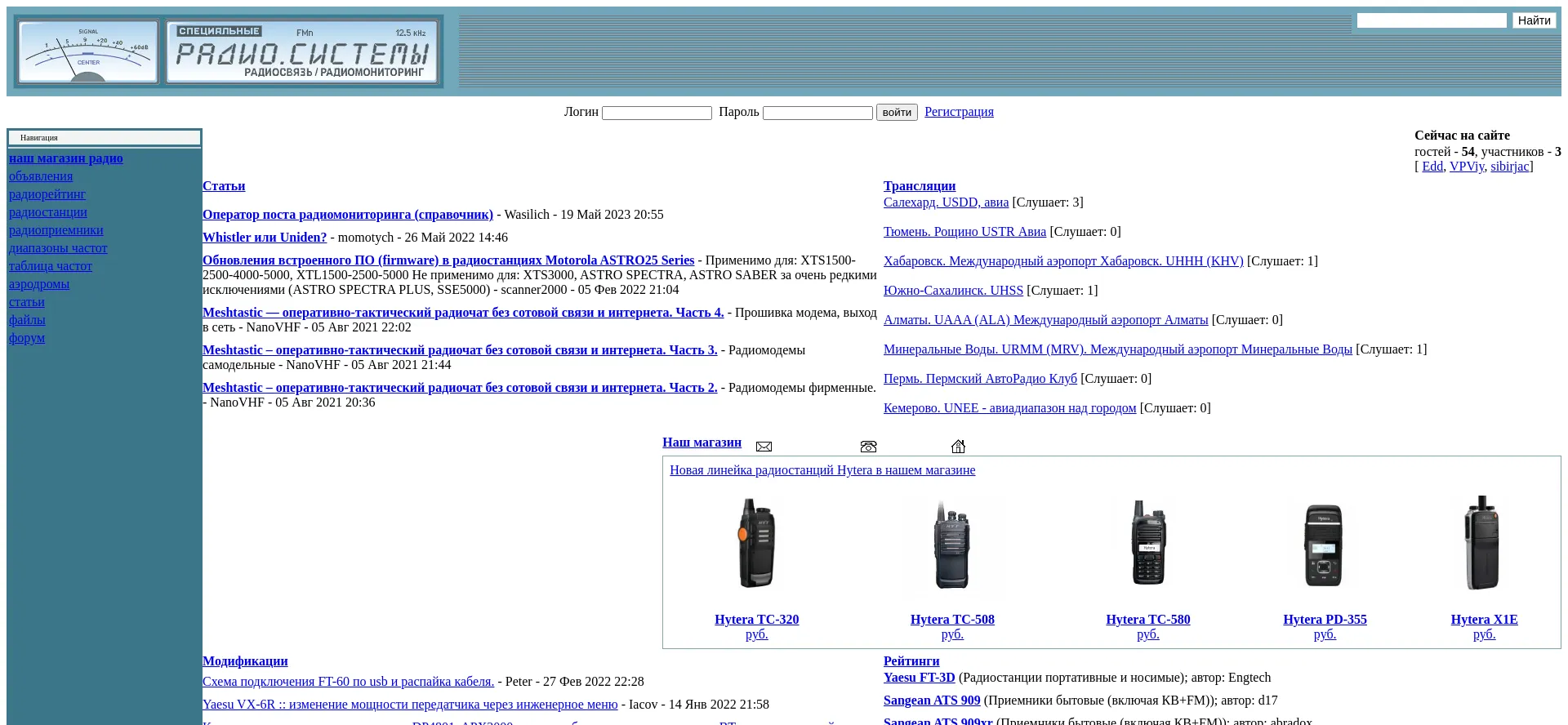Open the Наш магазин heading link
Screen dimensions: 1568x725
[x=702, y=443]
